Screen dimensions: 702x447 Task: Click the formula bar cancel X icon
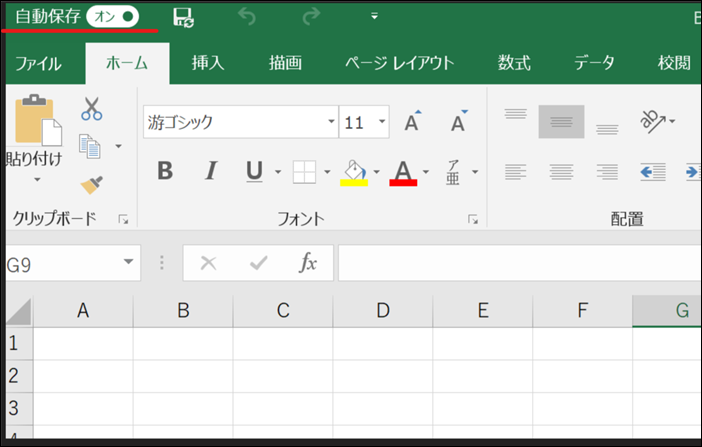click(x=209, y=263)
